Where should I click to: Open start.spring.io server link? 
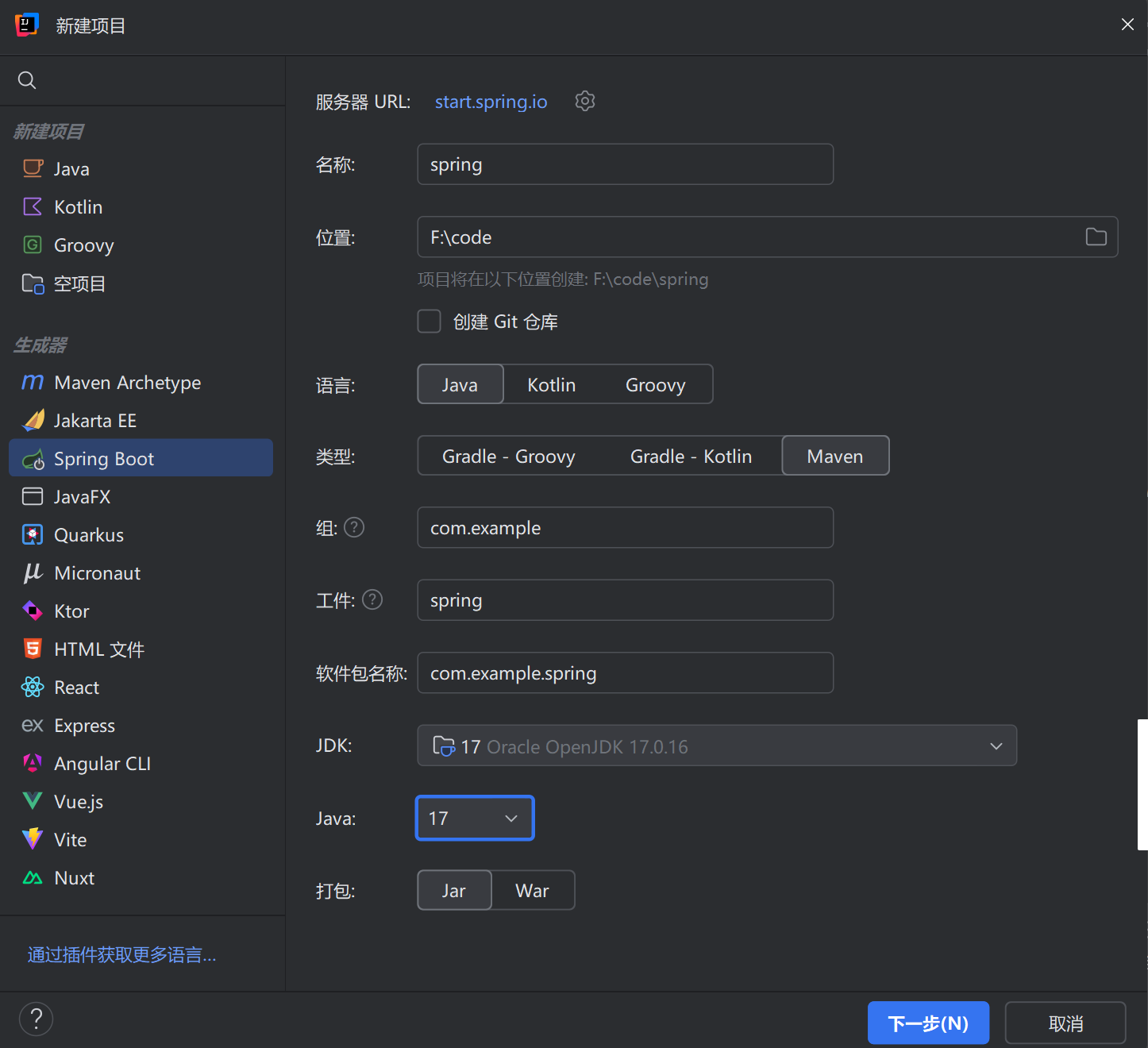(x=491, y=102)
